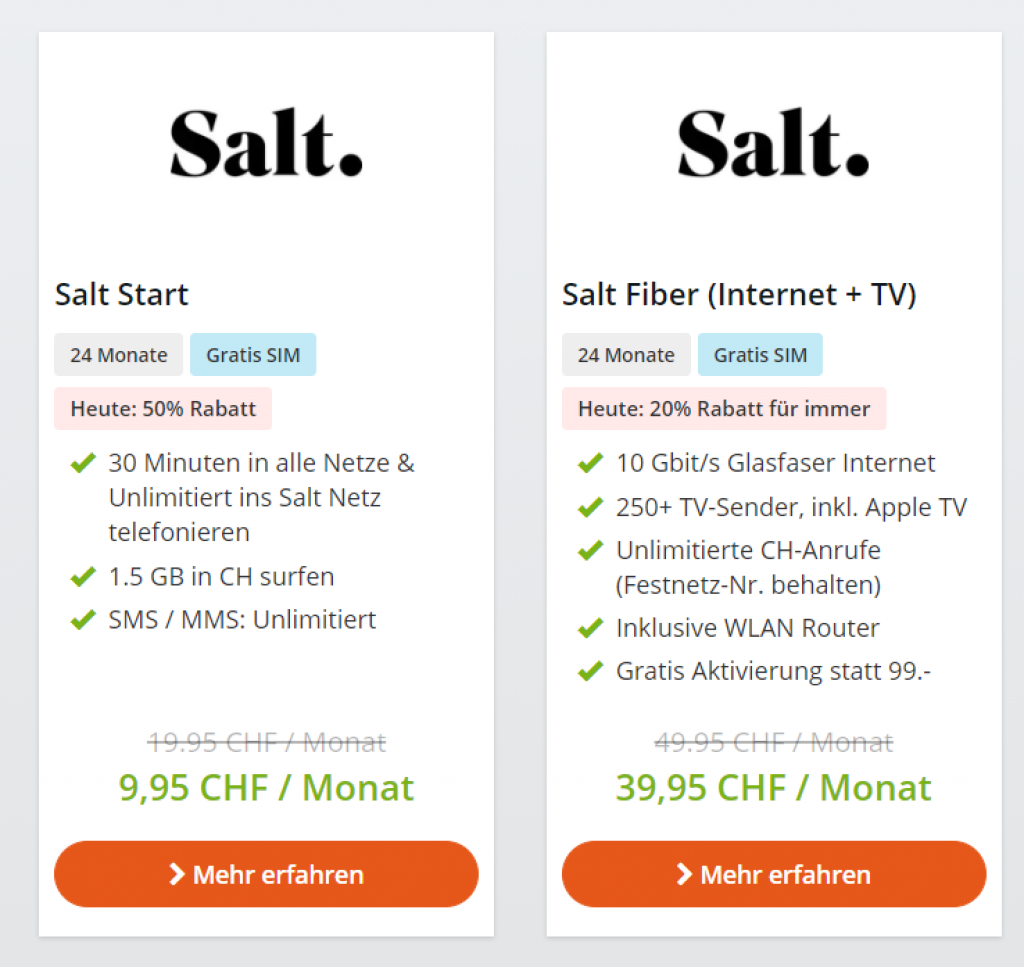
Task: Select the 24 Monate tag on Salt Start
Action: click(118, 355)
